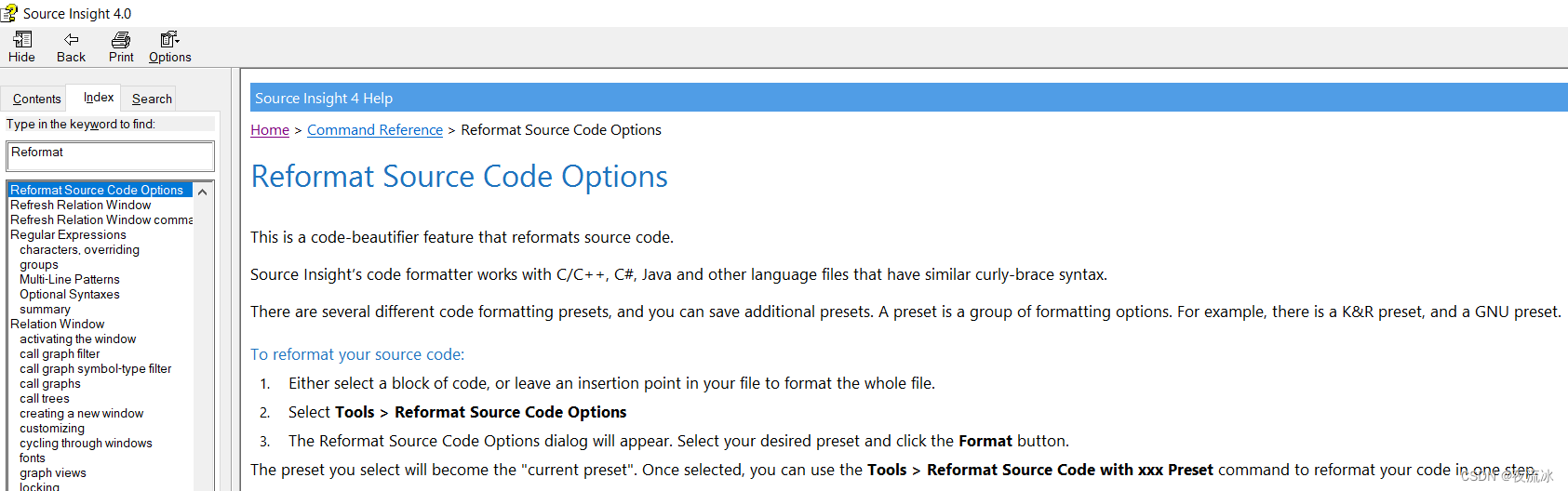Click the keyword input field containing Reformat
This screenshot has width=1568, height=491.
click(111, 155)
